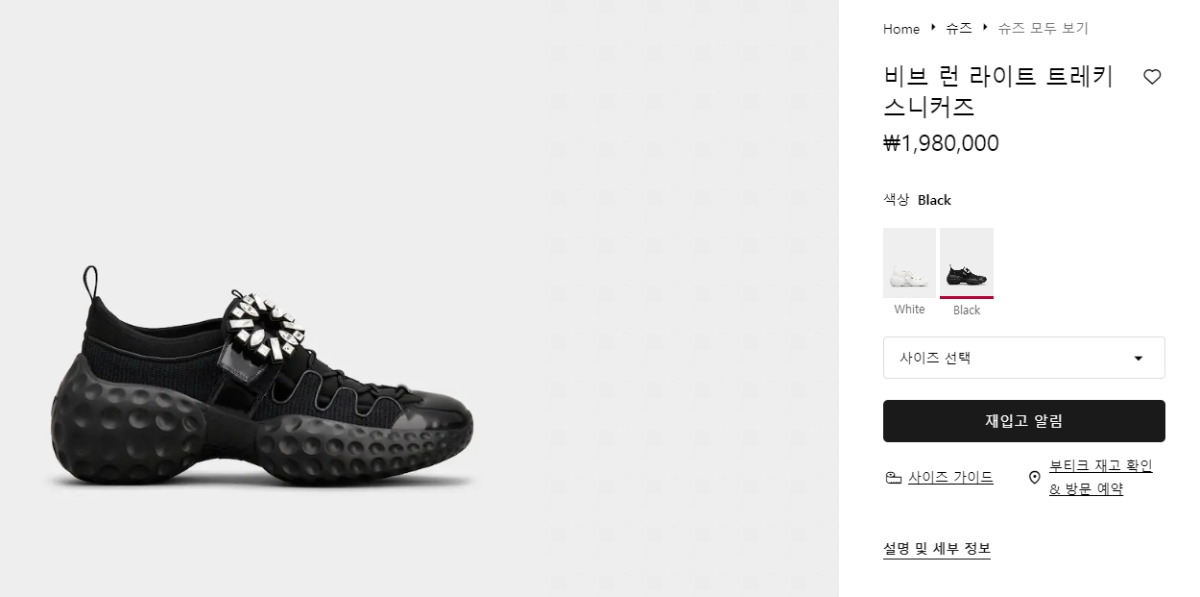Go to Home breadcrumb
The image size is (1200, 597).
(x=901, y=29)
